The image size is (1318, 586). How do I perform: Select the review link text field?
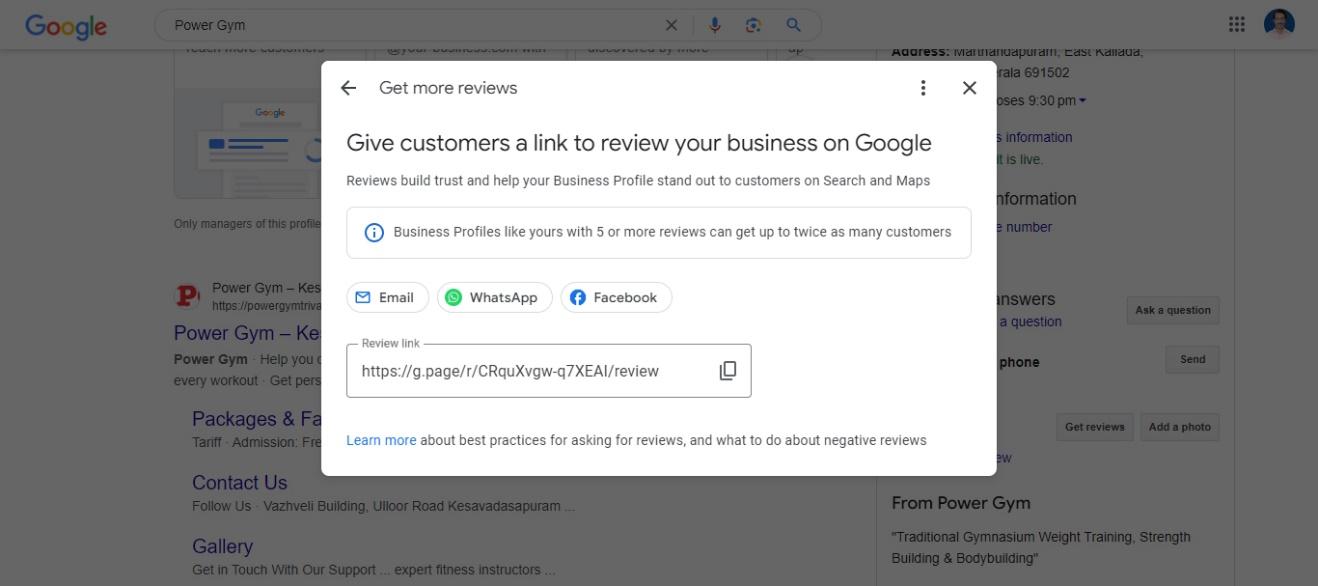(x=548, y=371)
